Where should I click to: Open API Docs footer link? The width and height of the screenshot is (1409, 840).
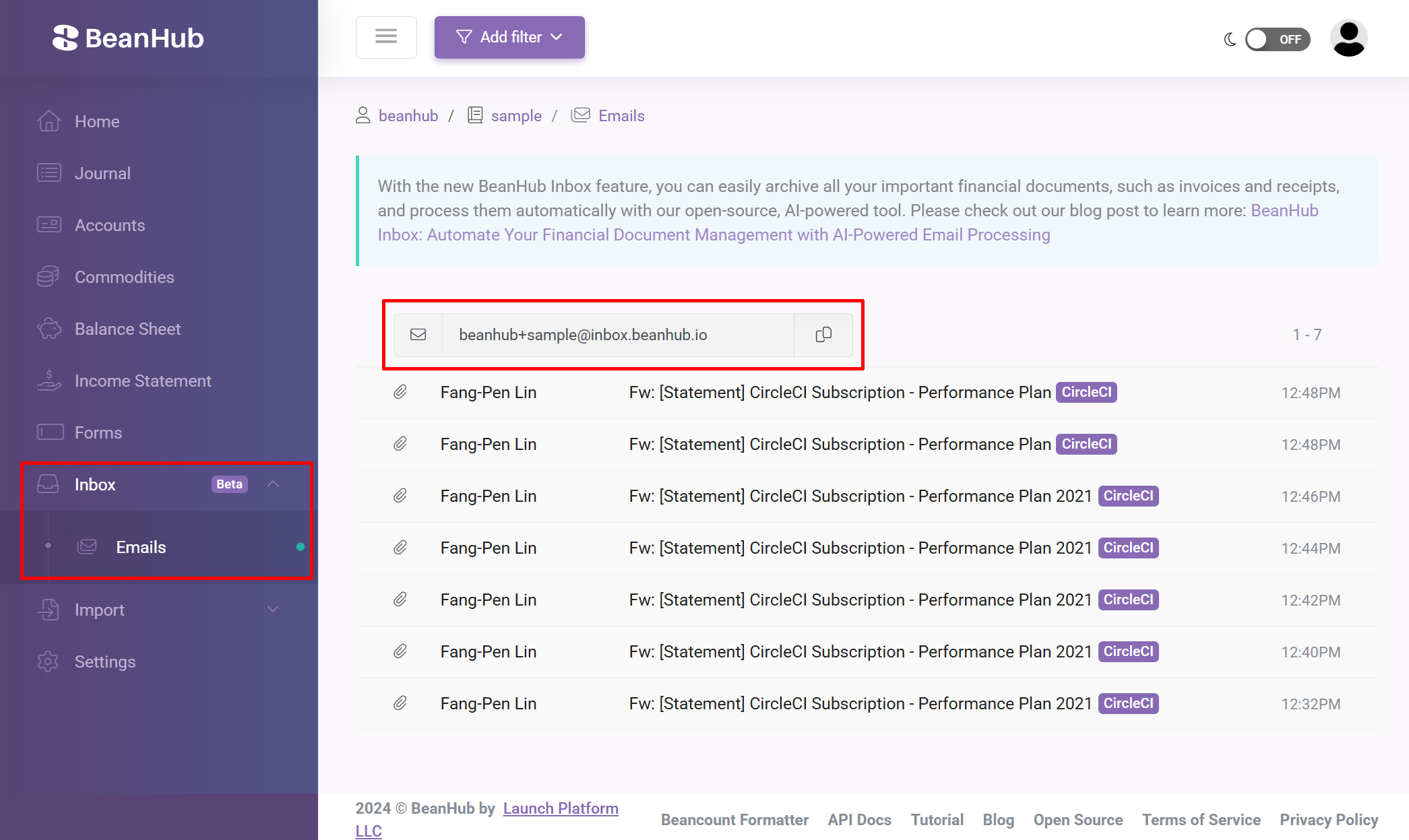[860, 820]
